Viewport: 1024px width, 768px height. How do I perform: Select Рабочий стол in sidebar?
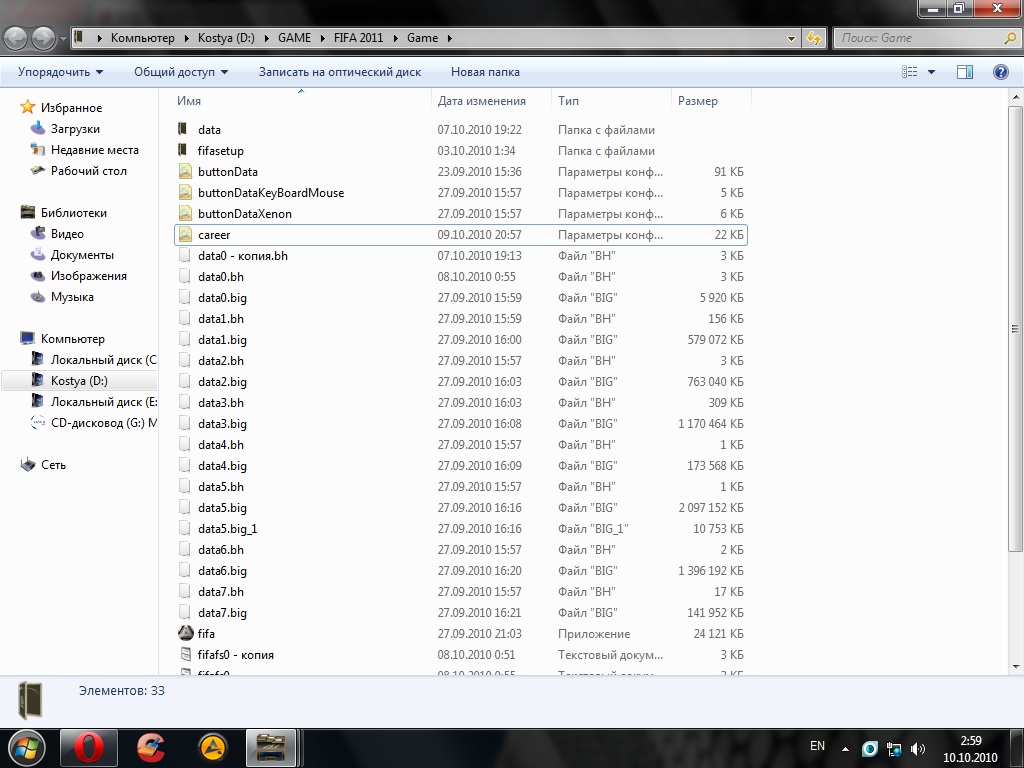tap(89, 170)
